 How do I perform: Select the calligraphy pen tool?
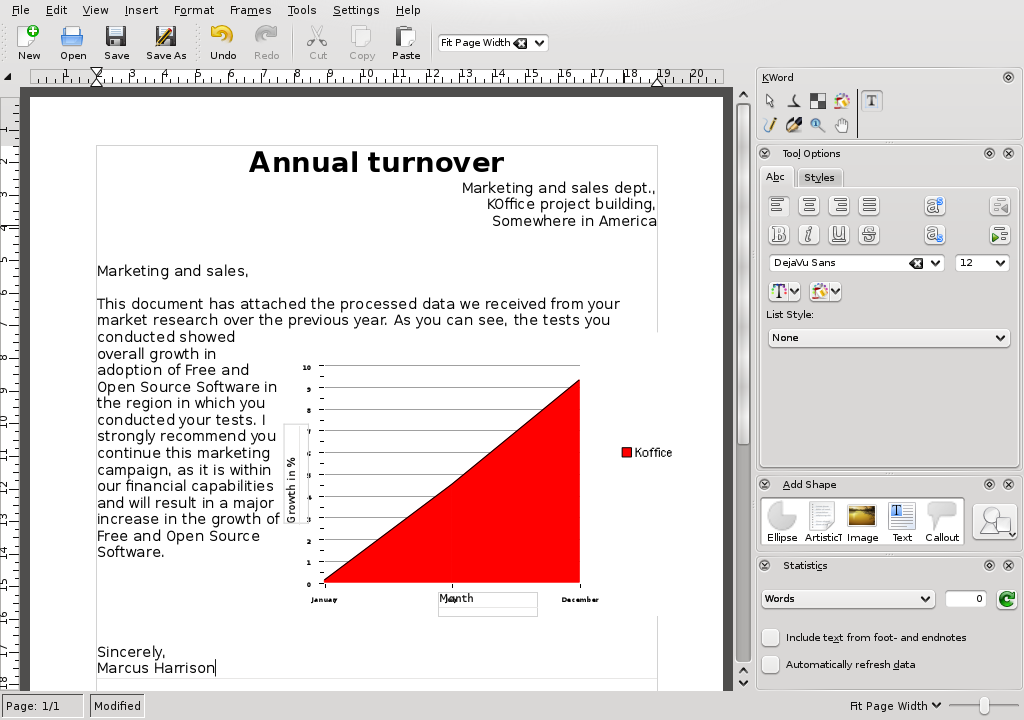(x=793, y=124)
